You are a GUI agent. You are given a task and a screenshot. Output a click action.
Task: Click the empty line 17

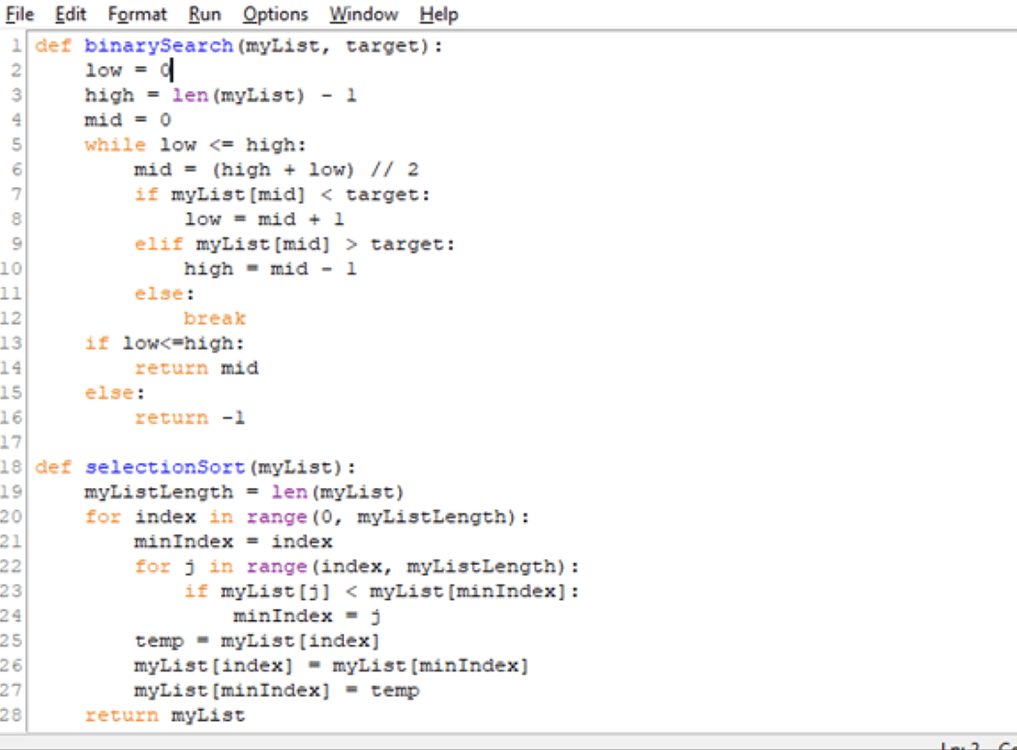[x=100, y=441]
